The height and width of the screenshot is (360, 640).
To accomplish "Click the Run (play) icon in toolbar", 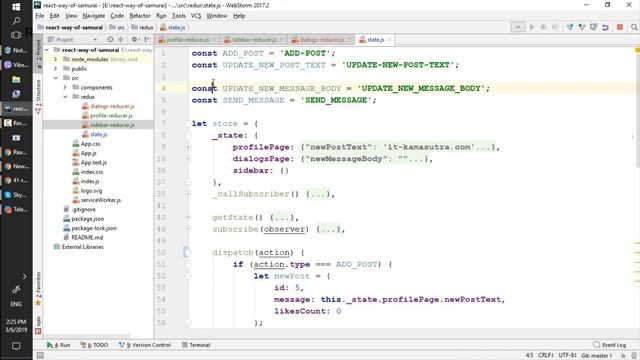I will [x=531, y=27].
